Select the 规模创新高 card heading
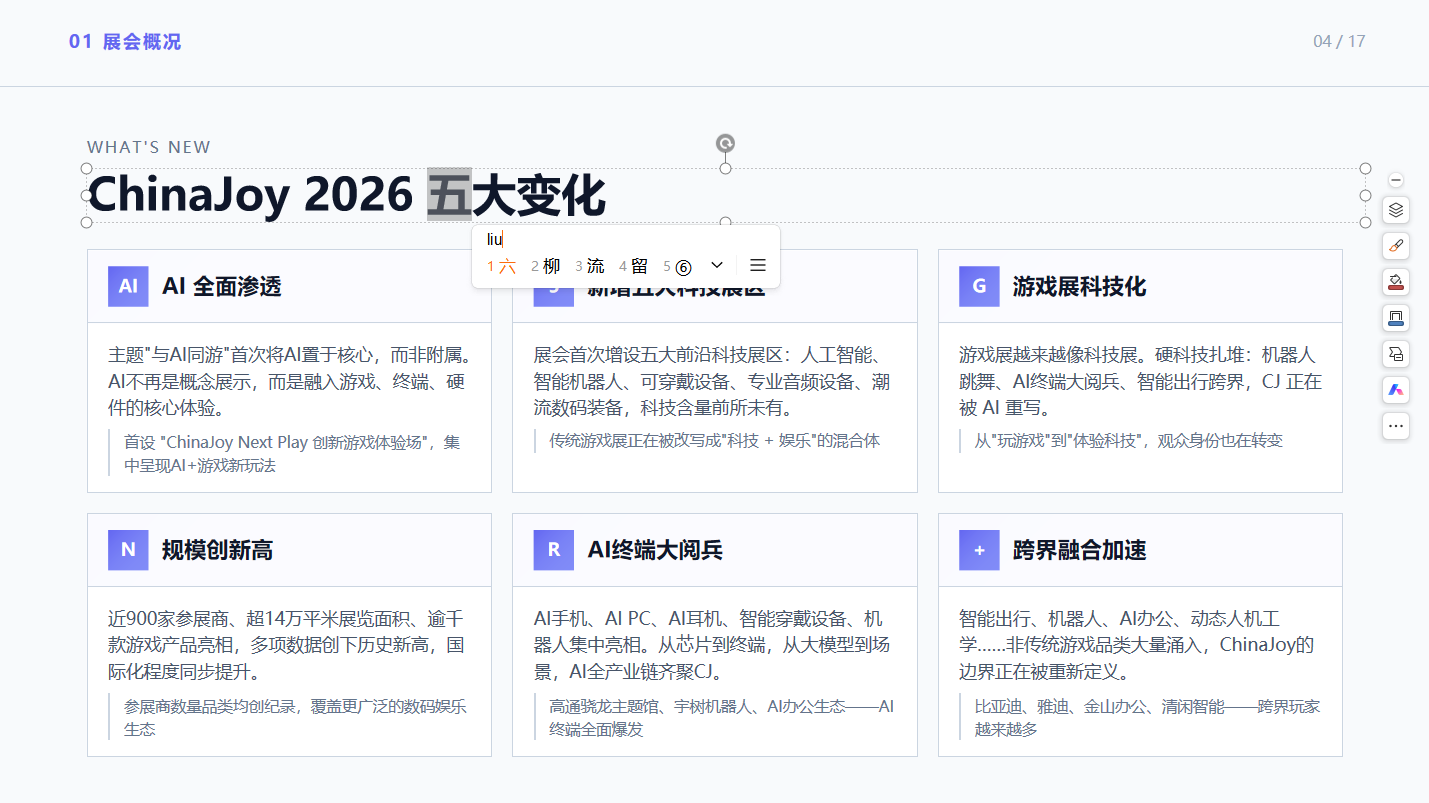This screenshot has width=1429, height=803. pyautogui.click(x=217, y=550)
